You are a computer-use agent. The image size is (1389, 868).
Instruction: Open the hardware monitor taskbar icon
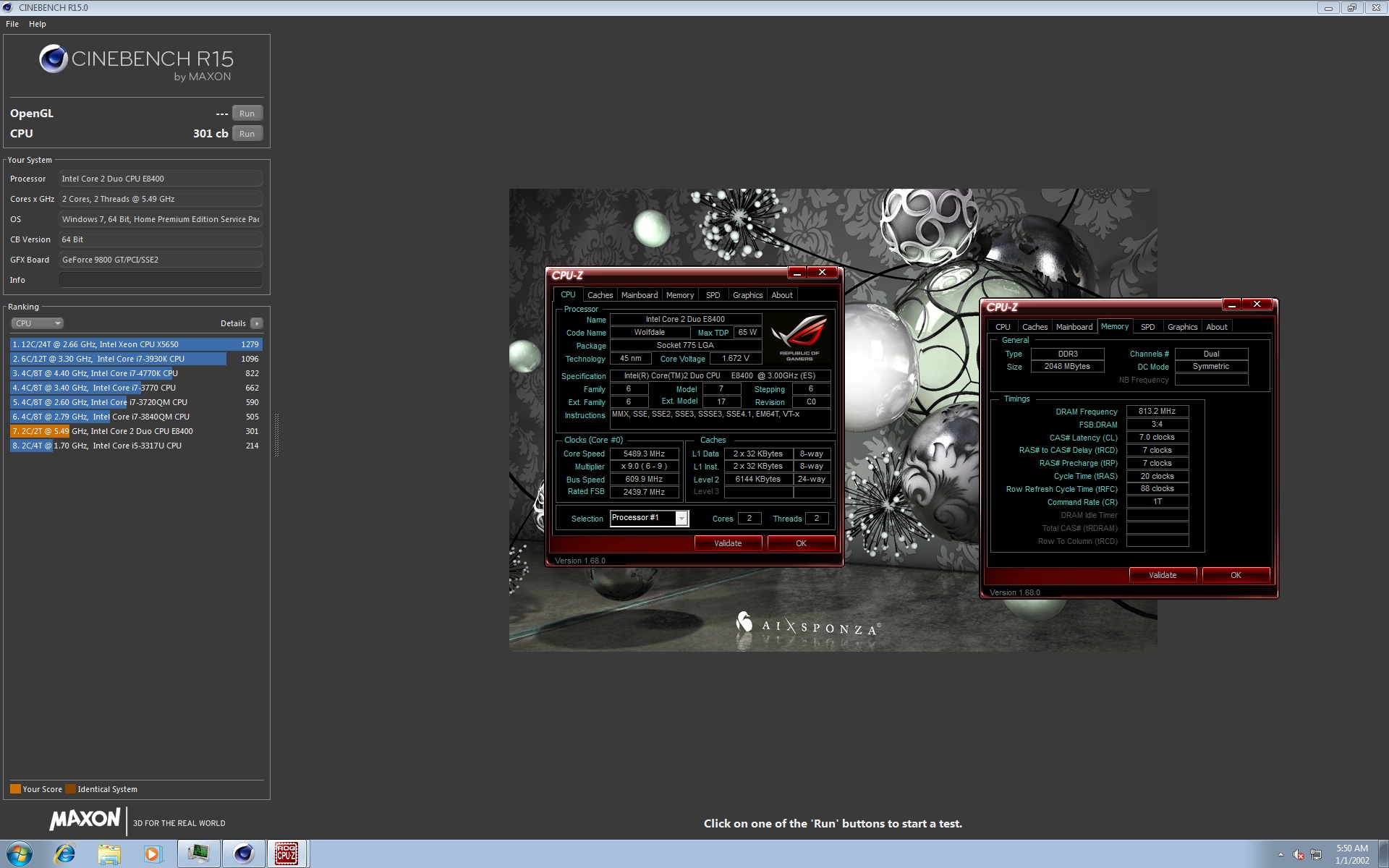click(x=198, y=854)
